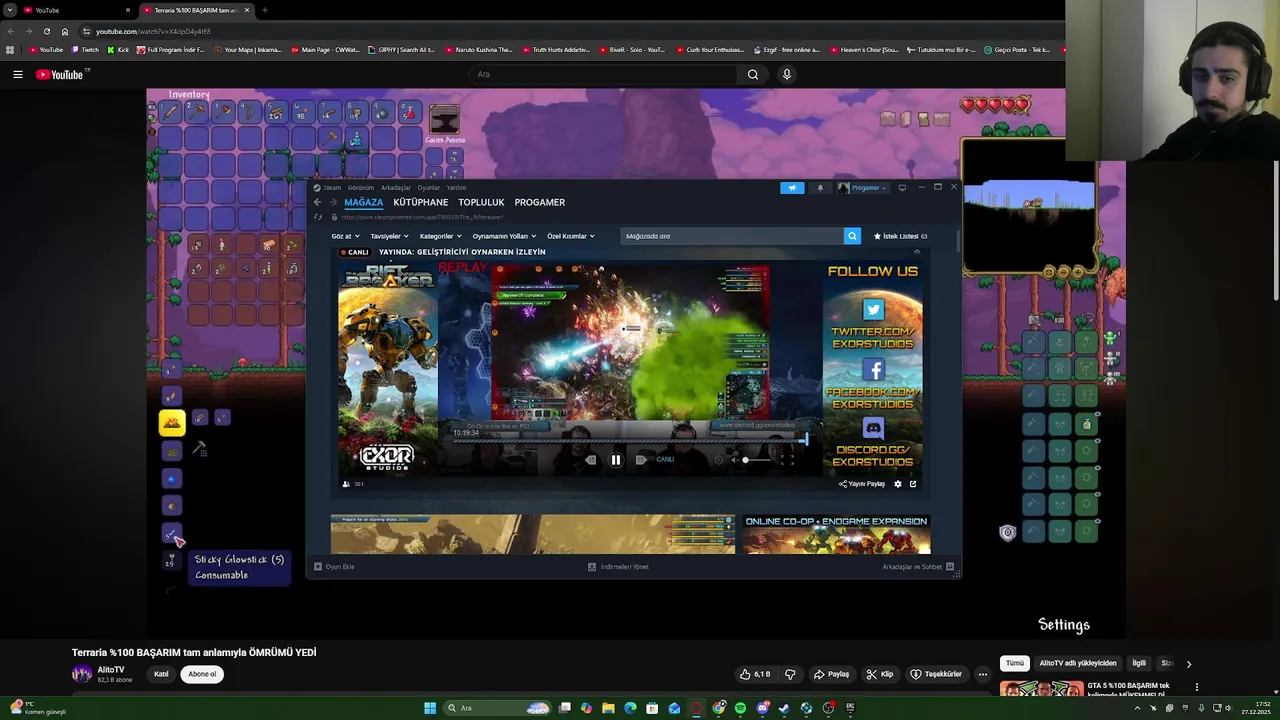This screenshot has width=1280, height=720.
Task: Open the Steam 'Oyunlar' menu
Action: point(428,187)
